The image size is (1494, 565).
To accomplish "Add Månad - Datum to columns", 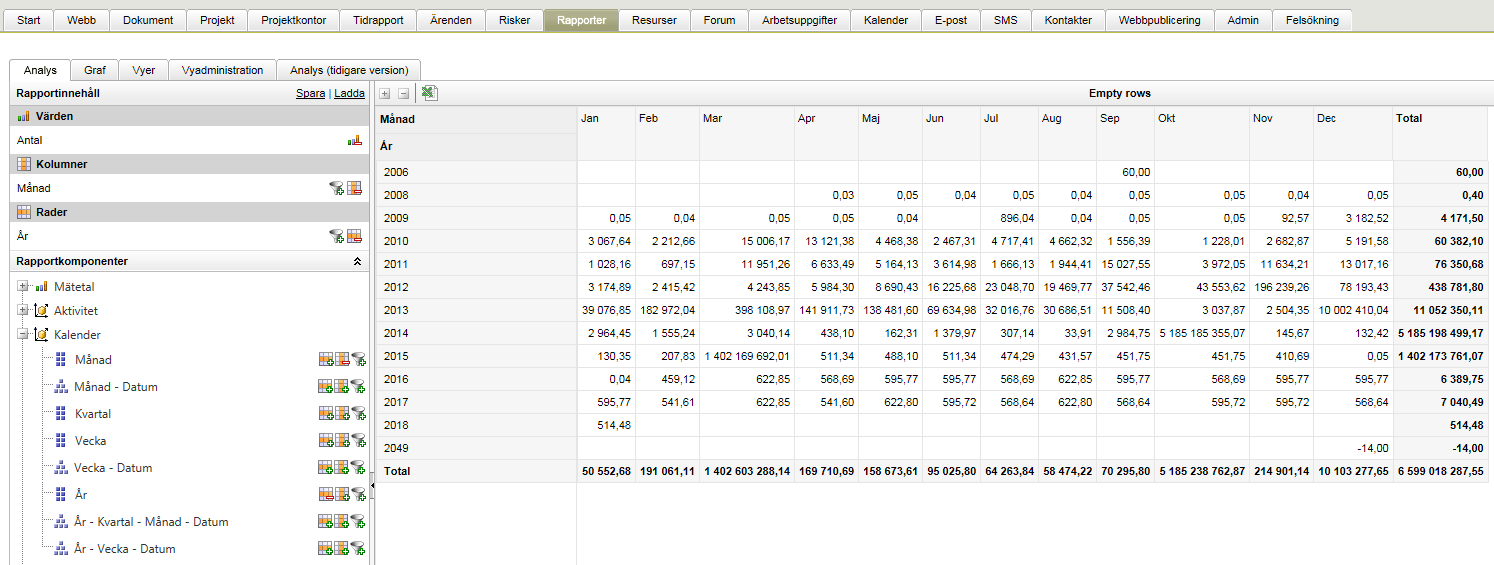I will click(342, 386).
